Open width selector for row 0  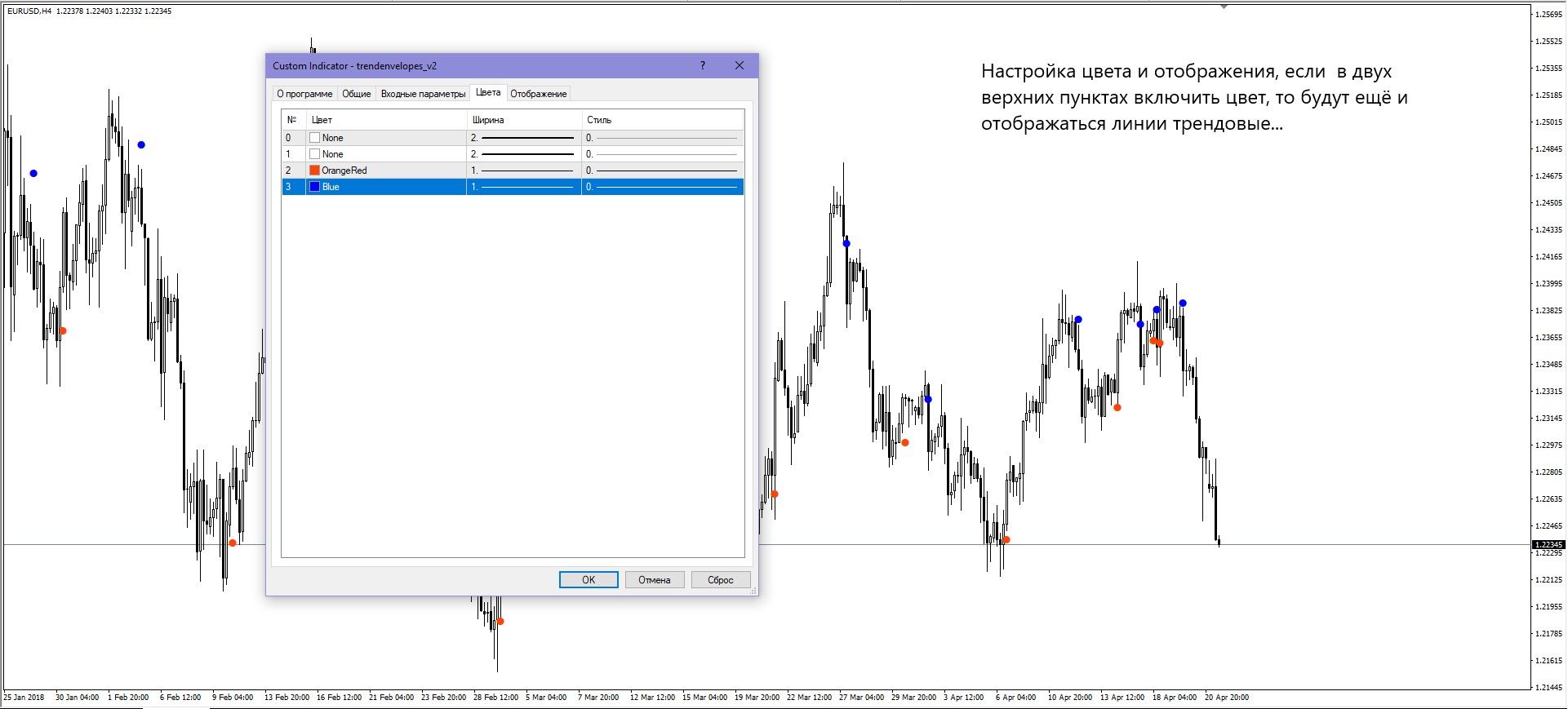(523, 138)
